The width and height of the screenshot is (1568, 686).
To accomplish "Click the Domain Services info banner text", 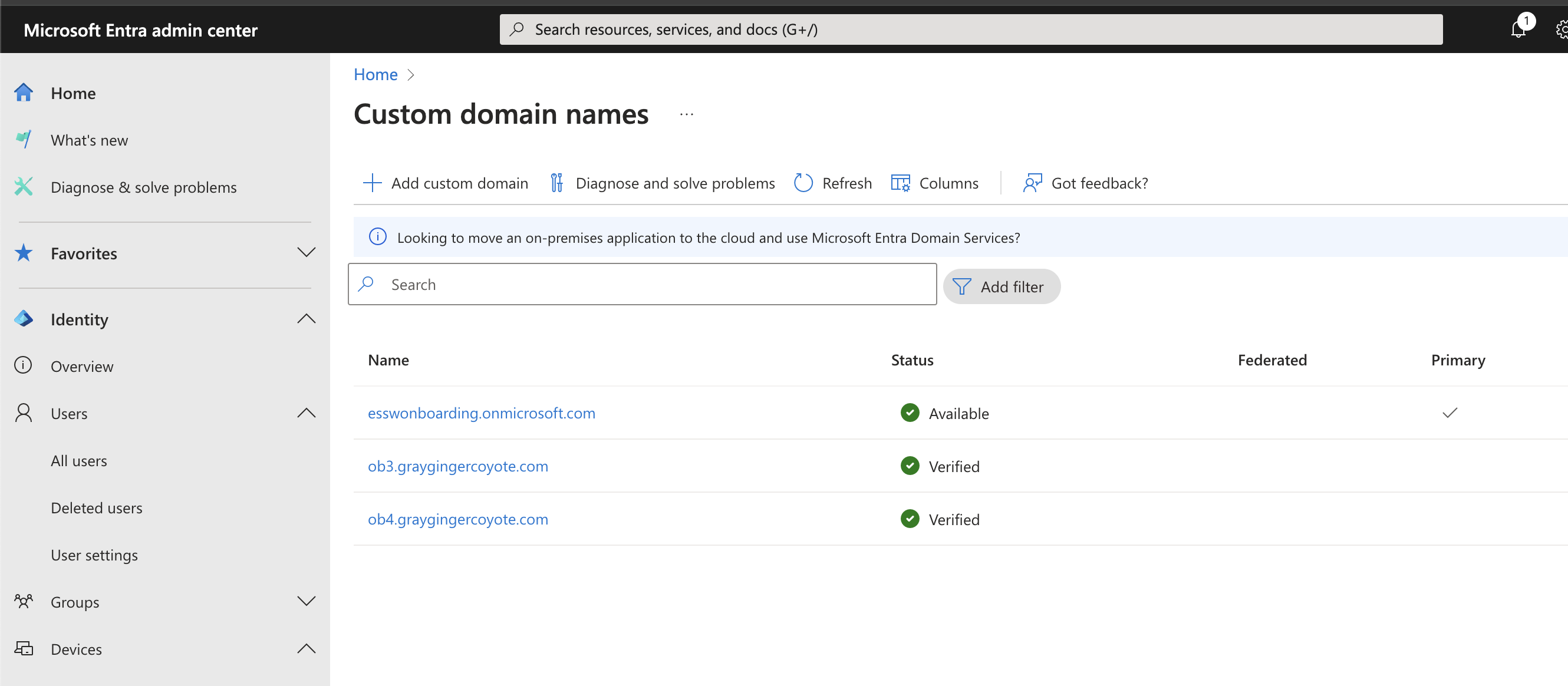I will tap(708, 238).
